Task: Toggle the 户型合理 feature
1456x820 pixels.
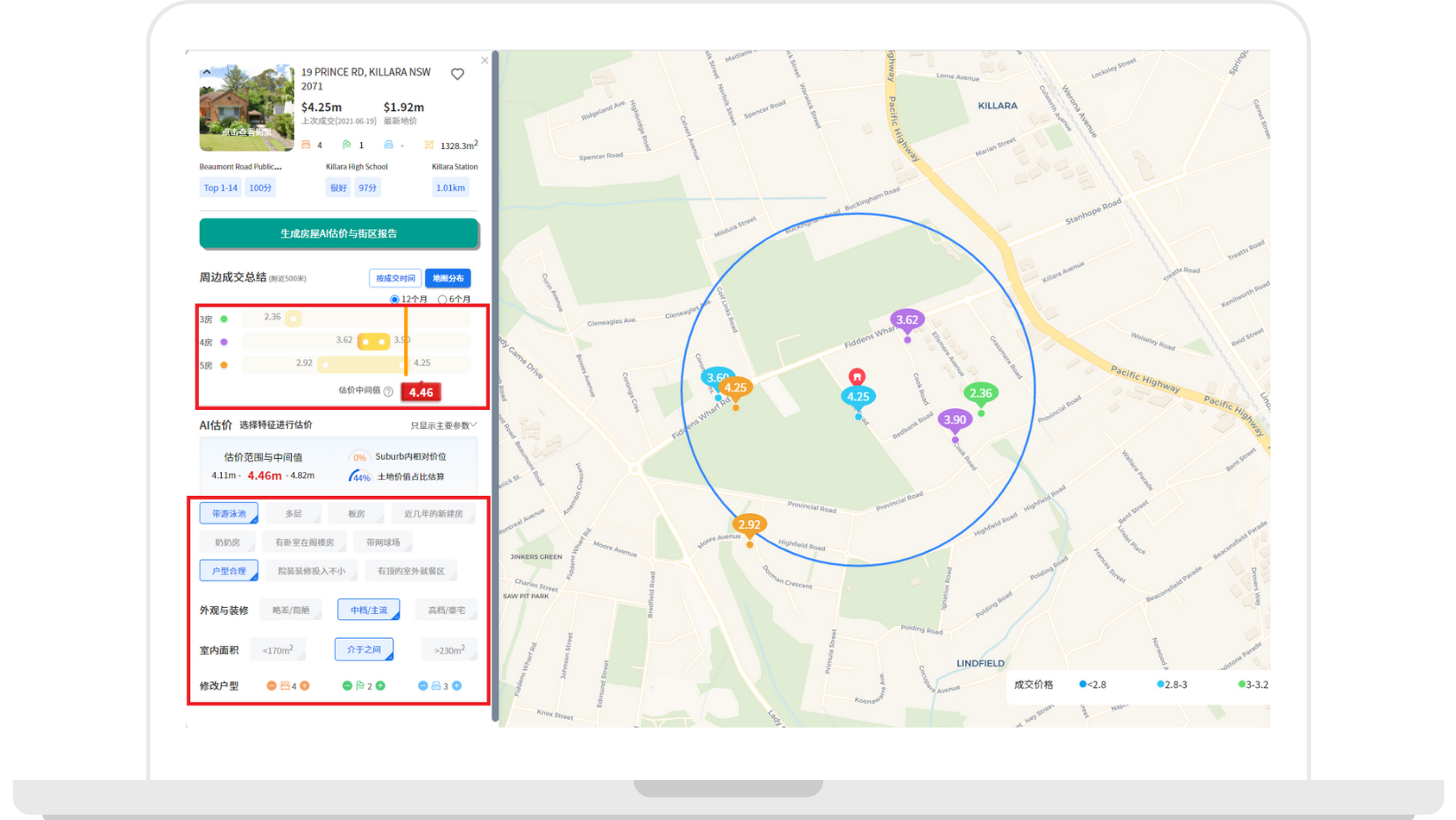Action: point(229,571)
